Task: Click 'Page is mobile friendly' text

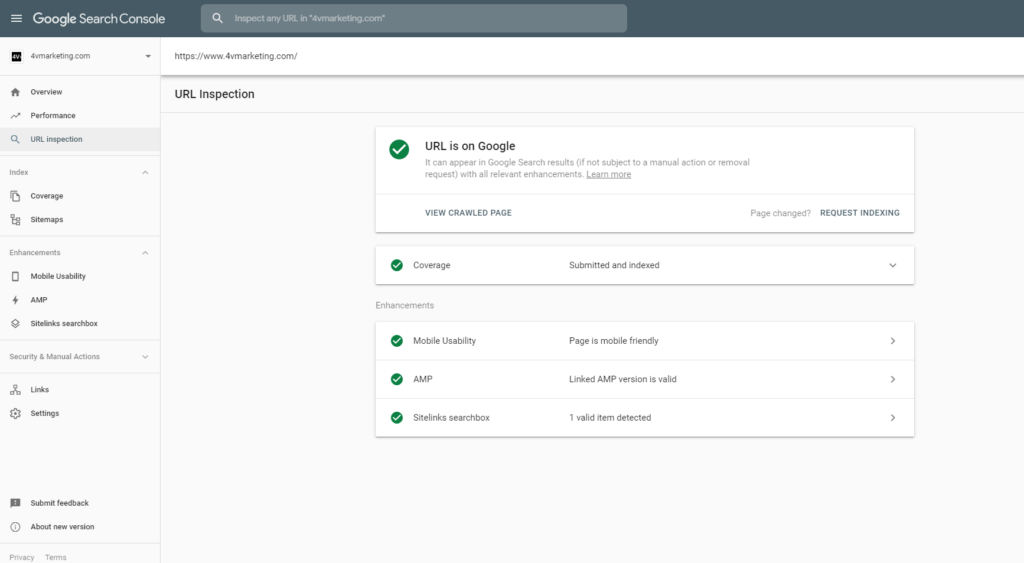Action: [613, 341]
